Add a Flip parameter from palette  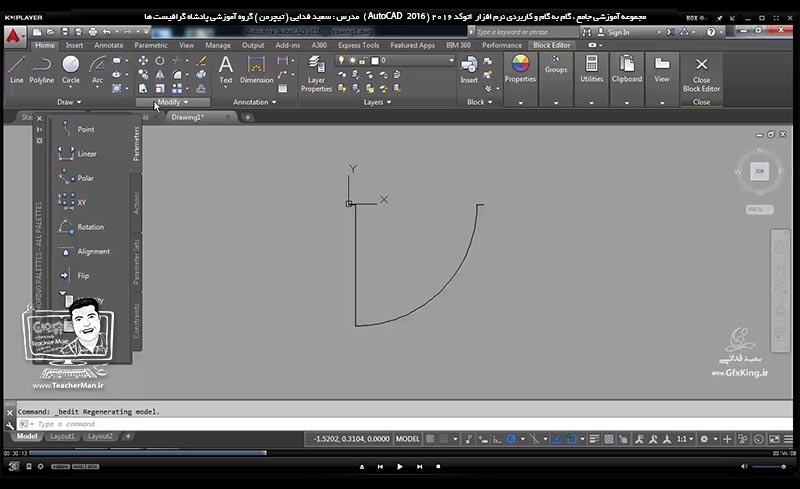(x=77, y=276)
